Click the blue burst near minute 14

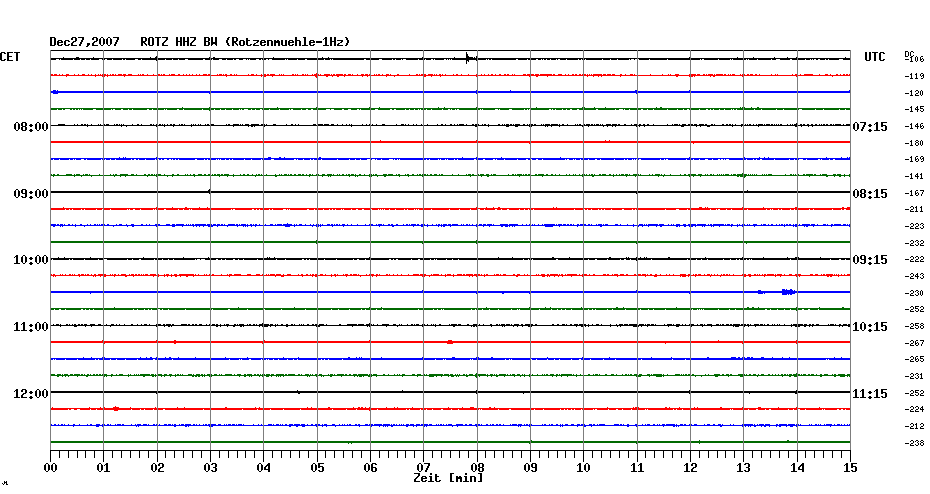[788, 292]
